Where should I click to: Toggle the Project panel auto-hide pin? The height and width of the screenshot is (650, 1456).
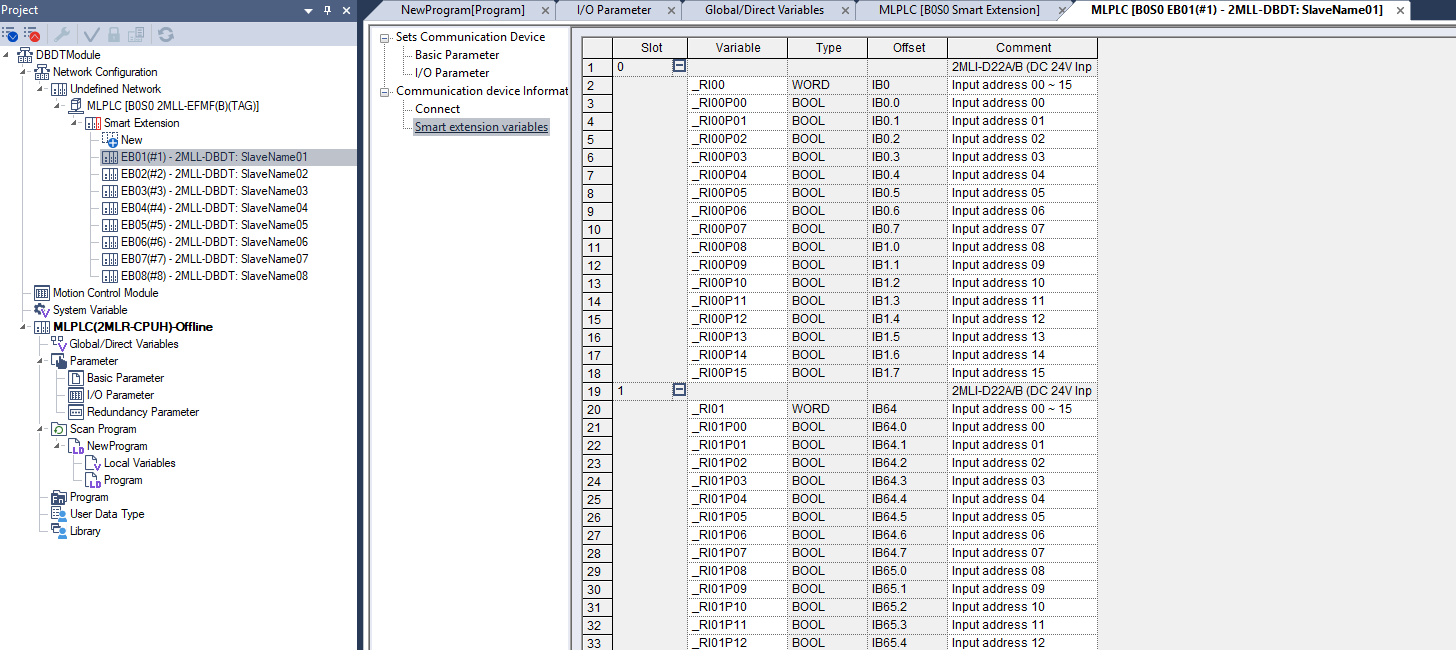click(327, 10)
